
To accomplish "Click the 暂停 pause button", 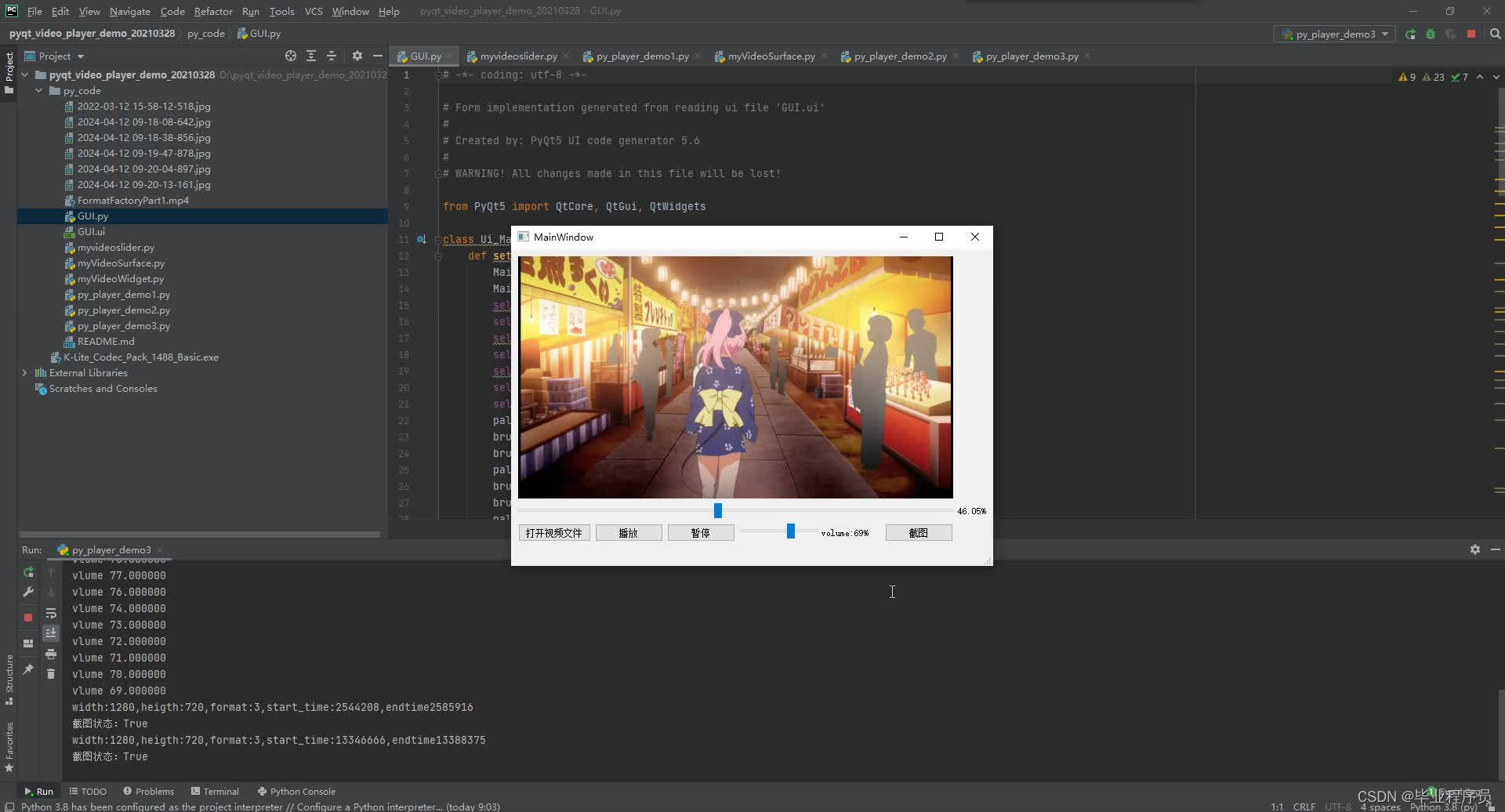I will [701, 533].
